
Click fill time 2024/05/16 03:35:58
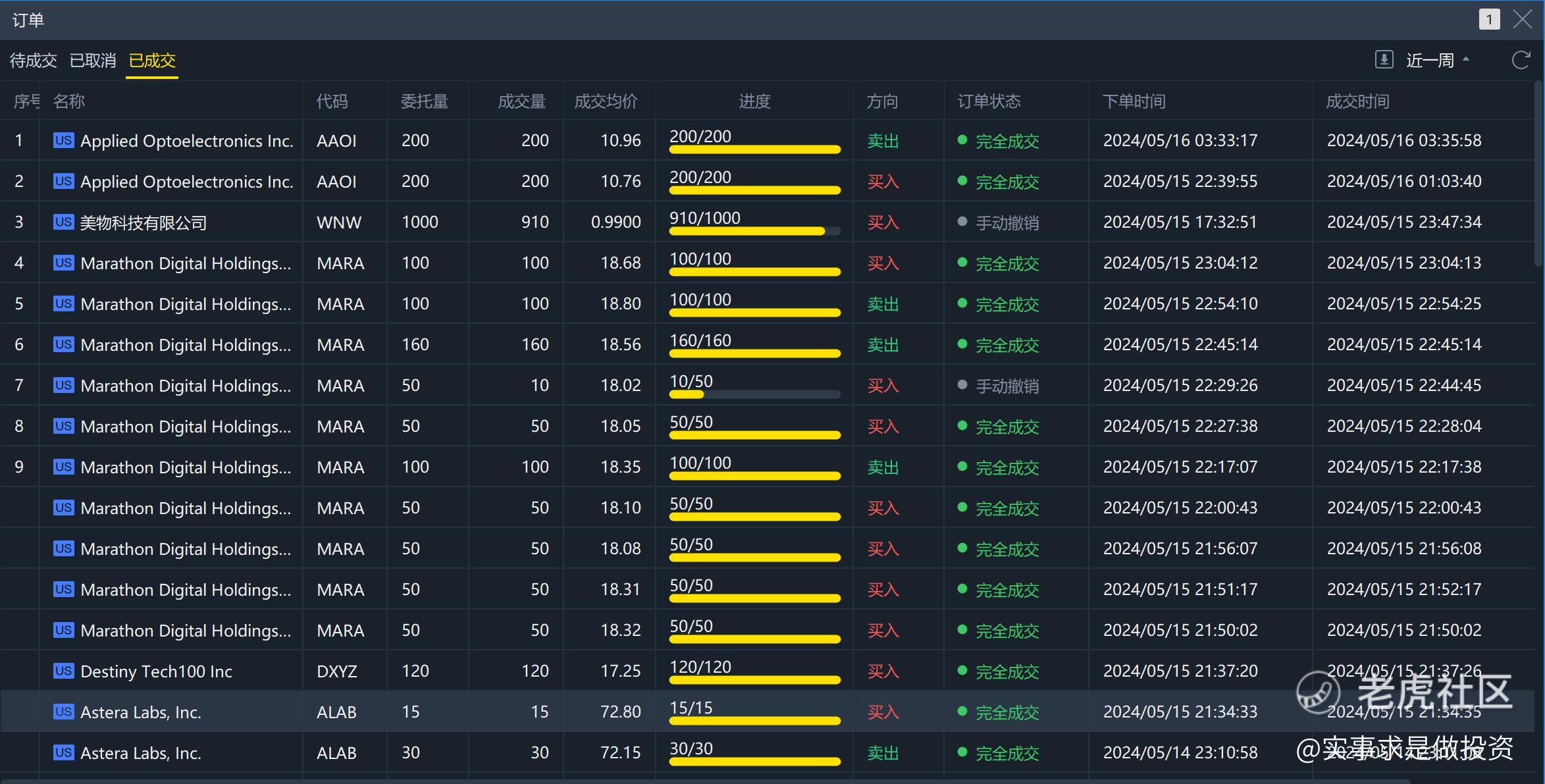(x=1404, y=140)
